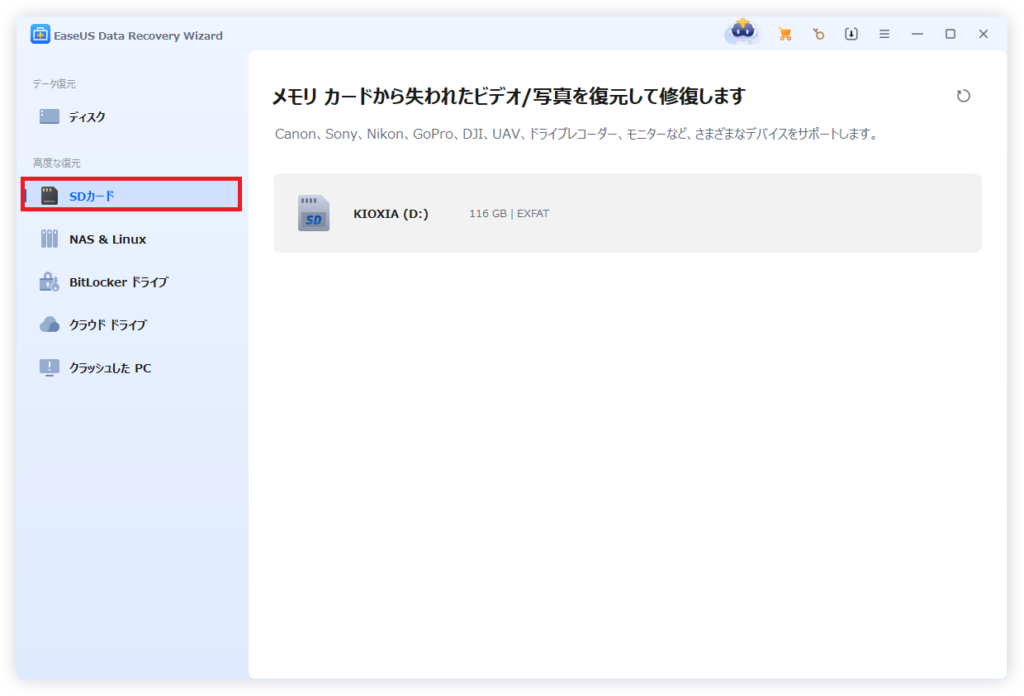Click the KIOXIA (D:) drive name

tap(391, 214)
